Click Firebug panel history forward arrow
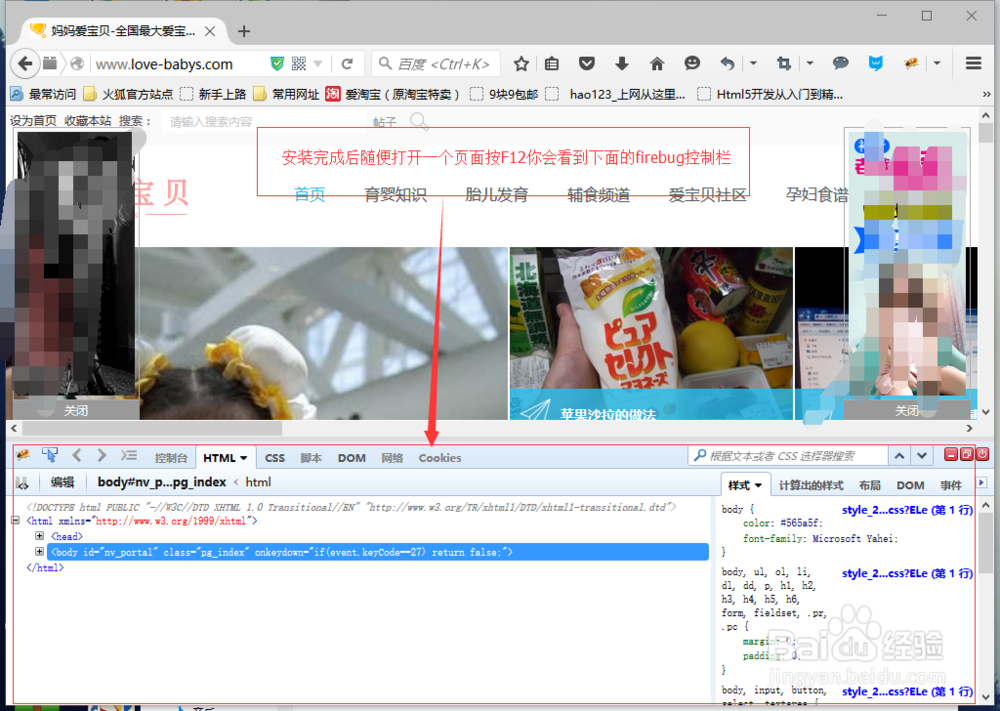Screen dimensions: 1000x711 click(101, 455)
